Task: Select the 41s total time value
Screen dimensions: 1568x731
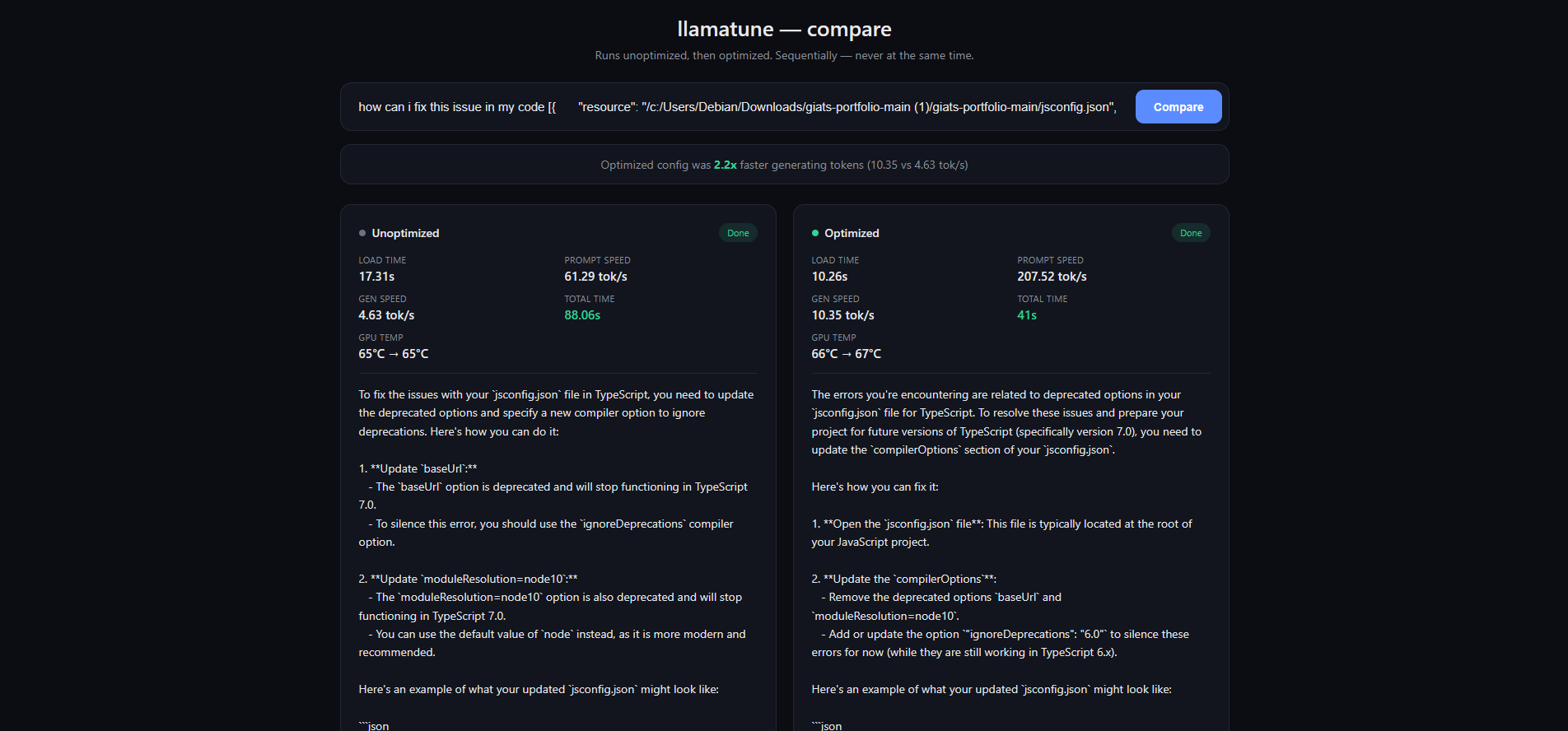Action: 1027,315
